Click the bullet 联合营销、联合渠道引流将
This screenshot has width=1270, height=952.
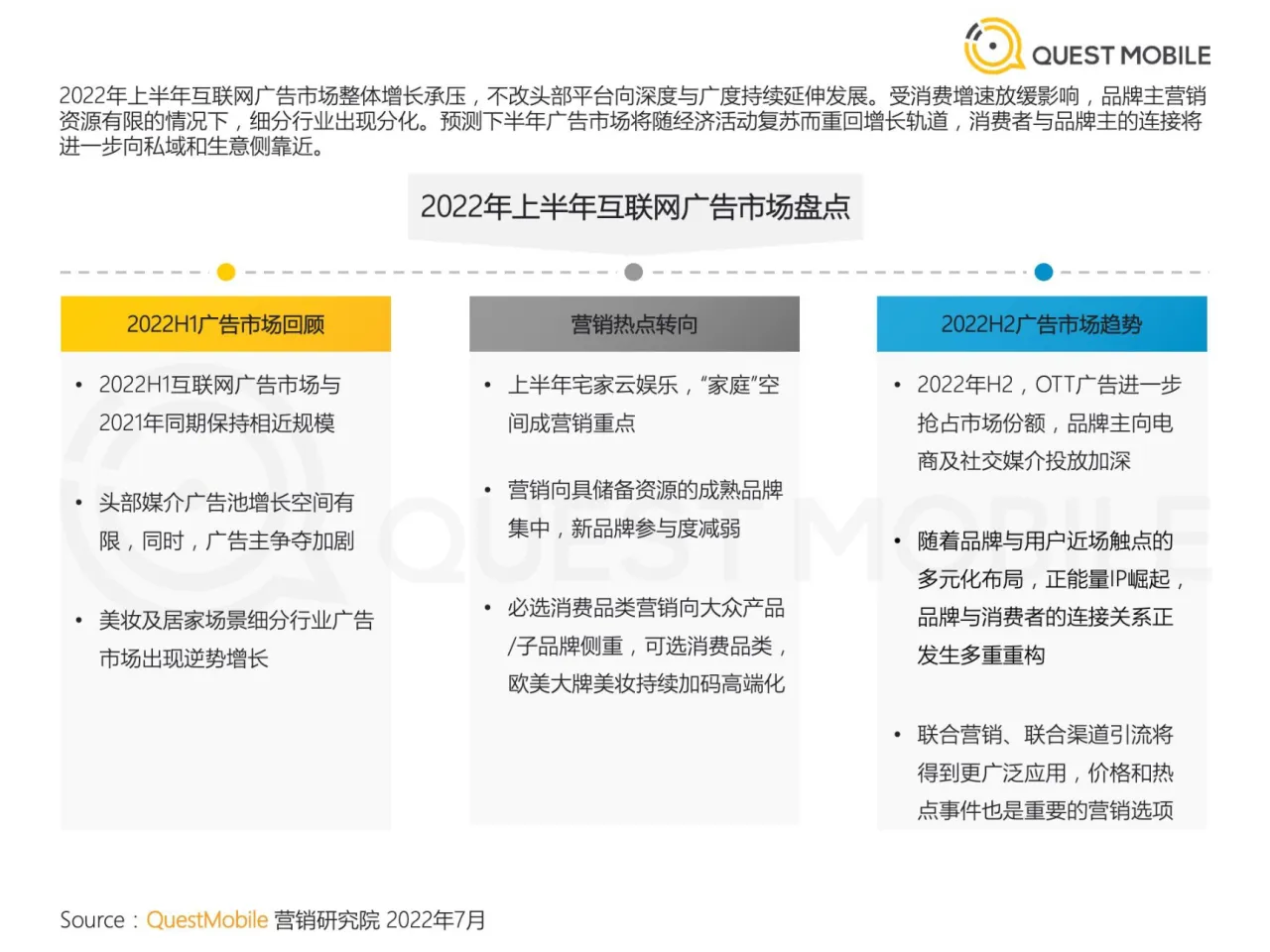pos(1045,735)
